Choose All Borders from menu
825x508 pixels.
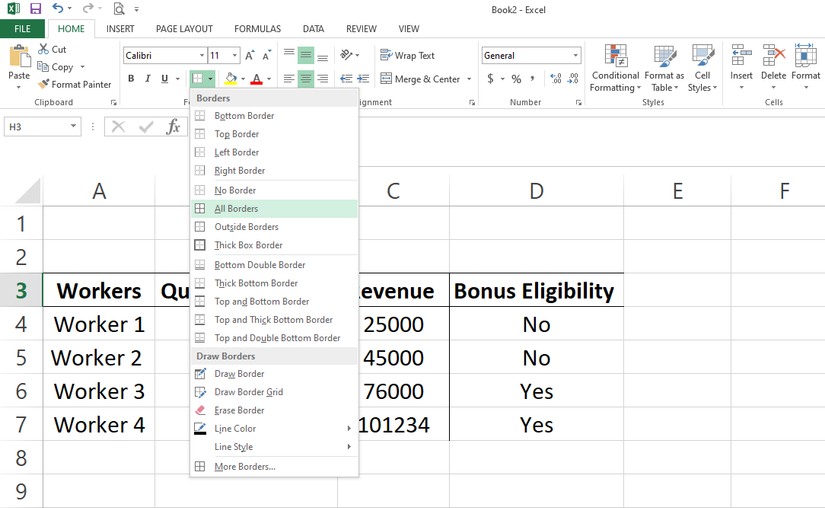pyautogui.click(x=274, y=209)
